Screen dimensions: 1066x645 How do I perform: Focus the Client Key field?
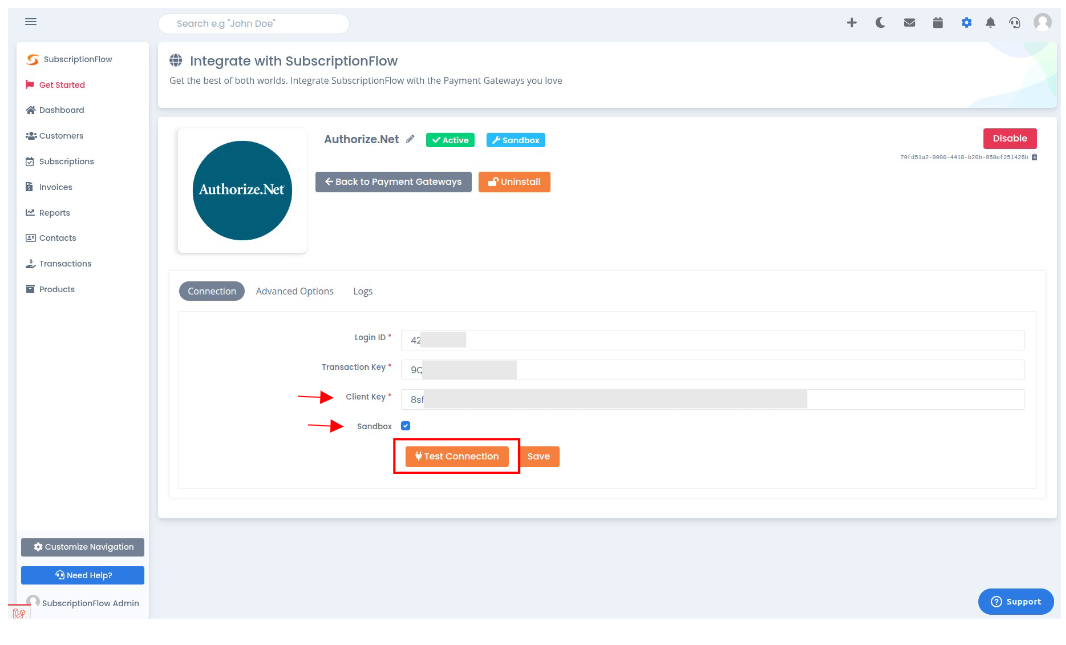pyautogui.click(x=712, y=400)
